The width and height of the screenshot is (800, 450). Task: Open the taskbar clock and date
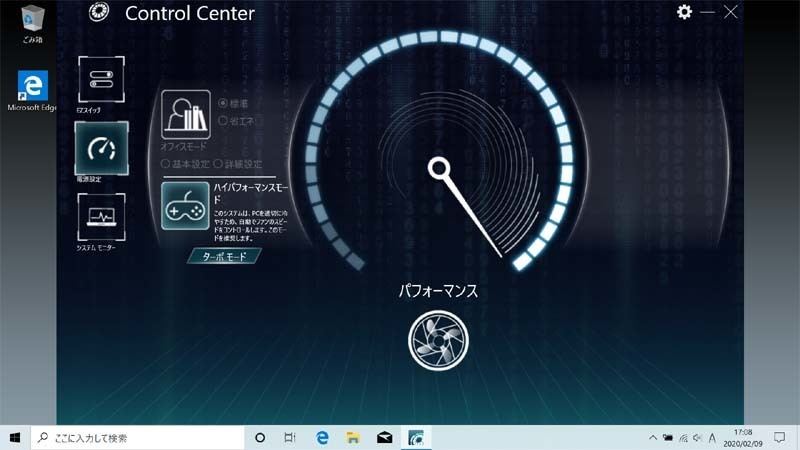click(743, 438)
